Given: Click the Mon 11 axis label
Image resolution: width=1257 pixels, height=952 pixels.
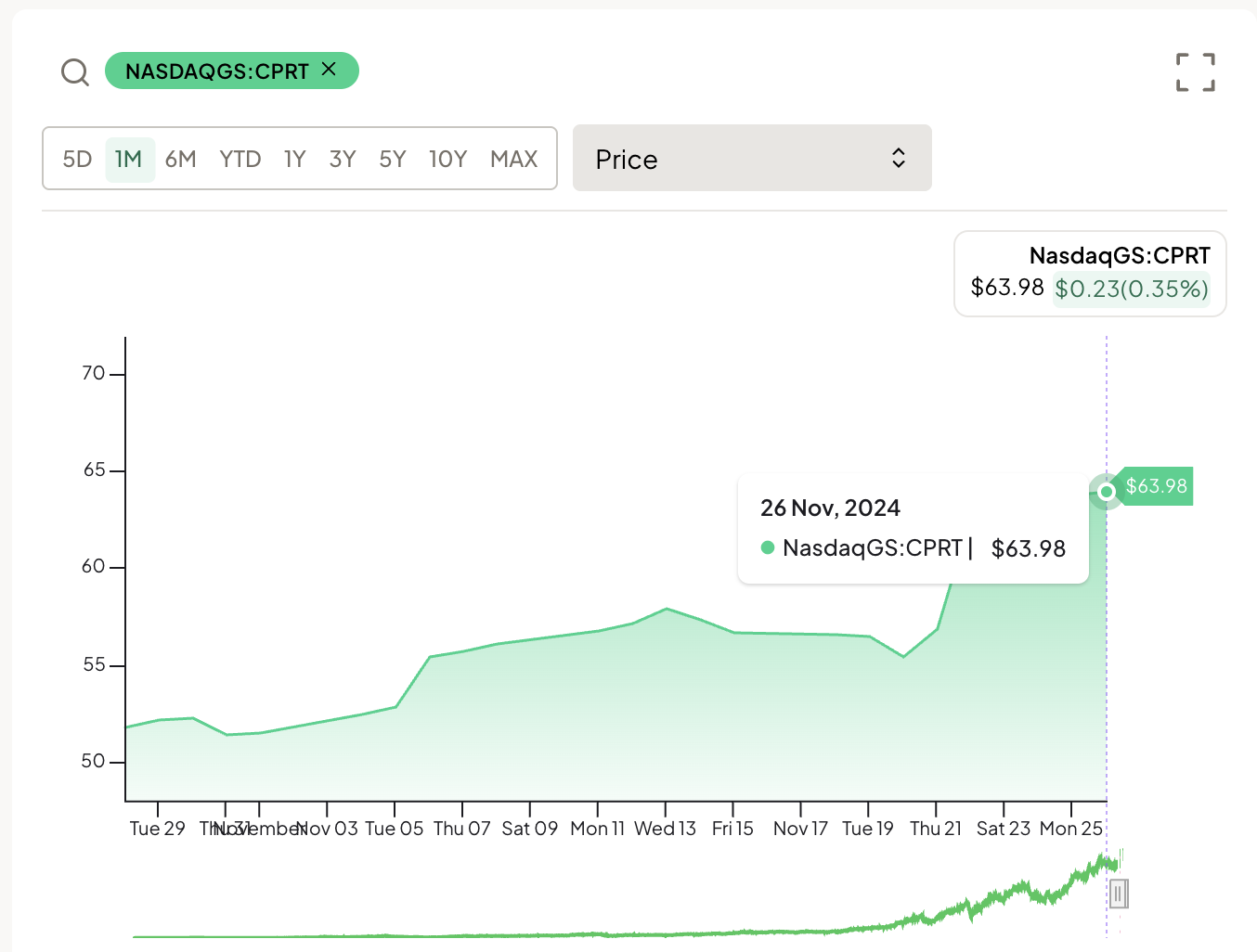Looking at the screenshot, I should [598, 829].
